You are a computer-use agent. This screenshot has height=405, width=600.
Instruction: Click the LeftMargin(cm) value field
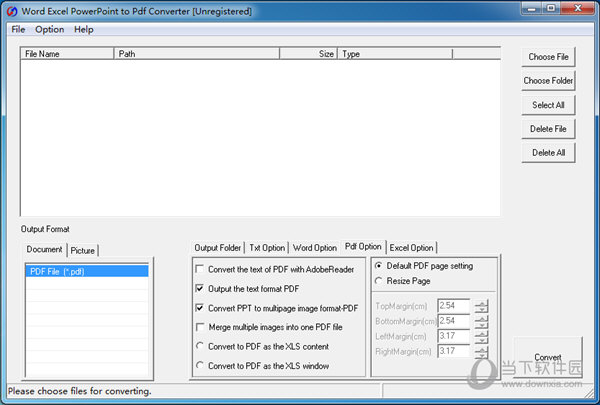[x=453, y=336]
